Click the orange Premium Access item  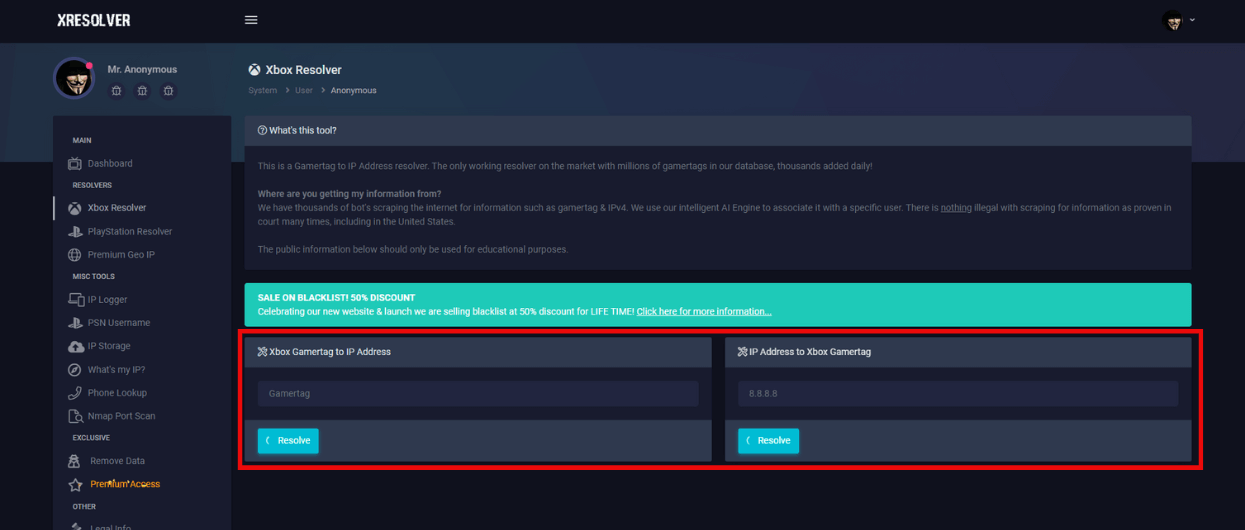click(x=125, y=484)
